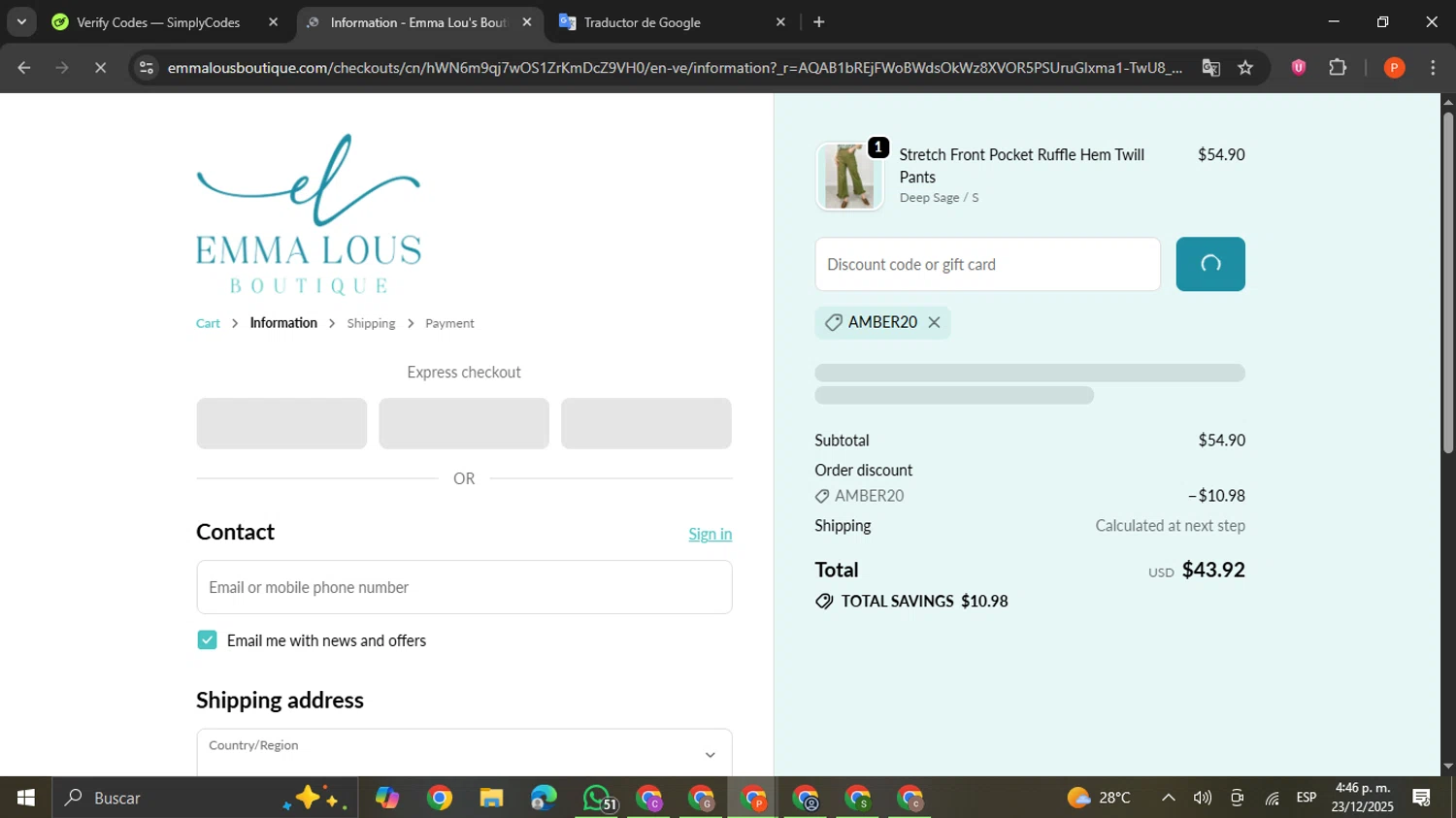This screenshot has width=1456, height=818.
Task: Open the Windows Start menu
Action: (x=25, y=798)
